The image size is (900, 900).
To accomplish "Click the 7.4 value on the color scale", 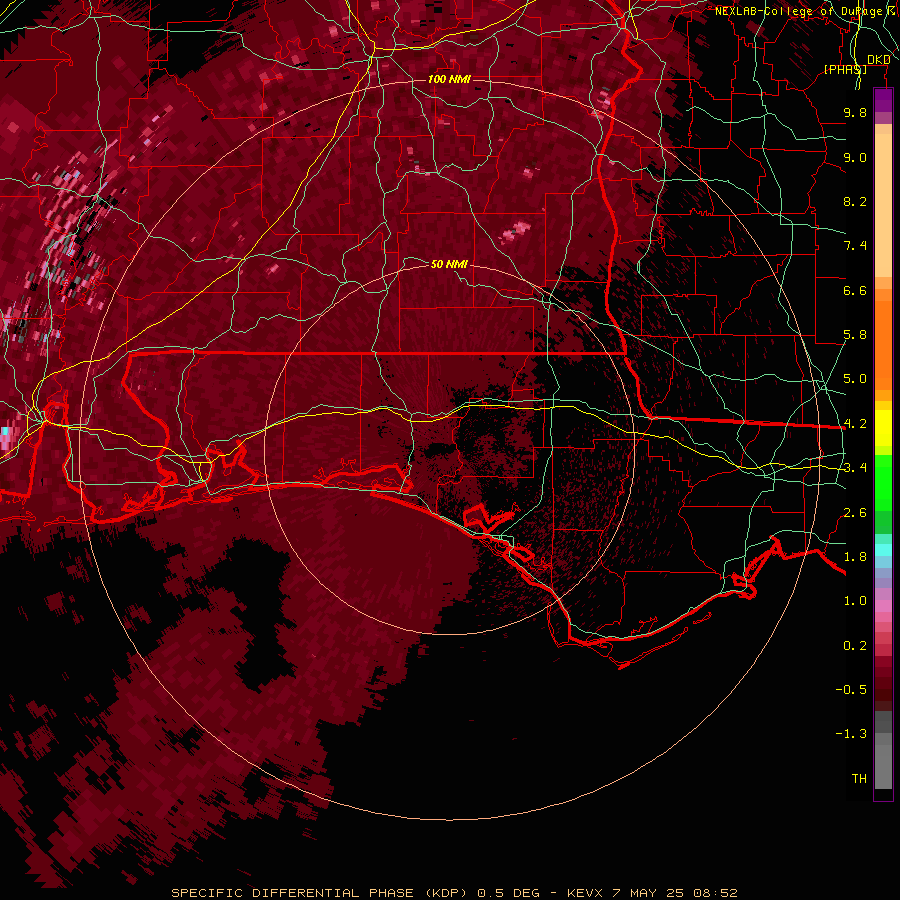I will [x=855, y=246].
